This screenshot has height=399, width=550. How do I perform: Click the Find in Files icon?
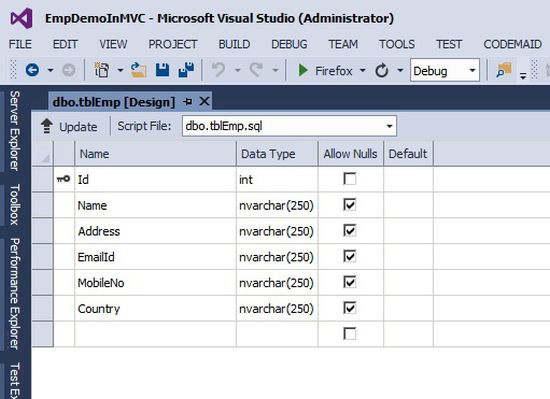[x=504, y=70]
